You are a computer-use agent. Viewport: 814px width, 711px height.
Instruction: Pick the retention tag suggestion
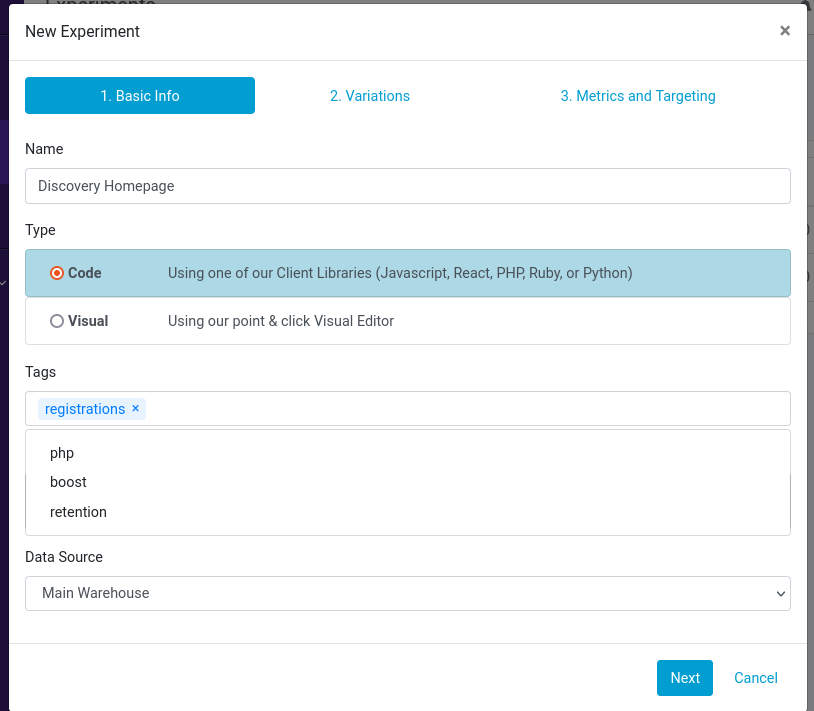[78, 512]
